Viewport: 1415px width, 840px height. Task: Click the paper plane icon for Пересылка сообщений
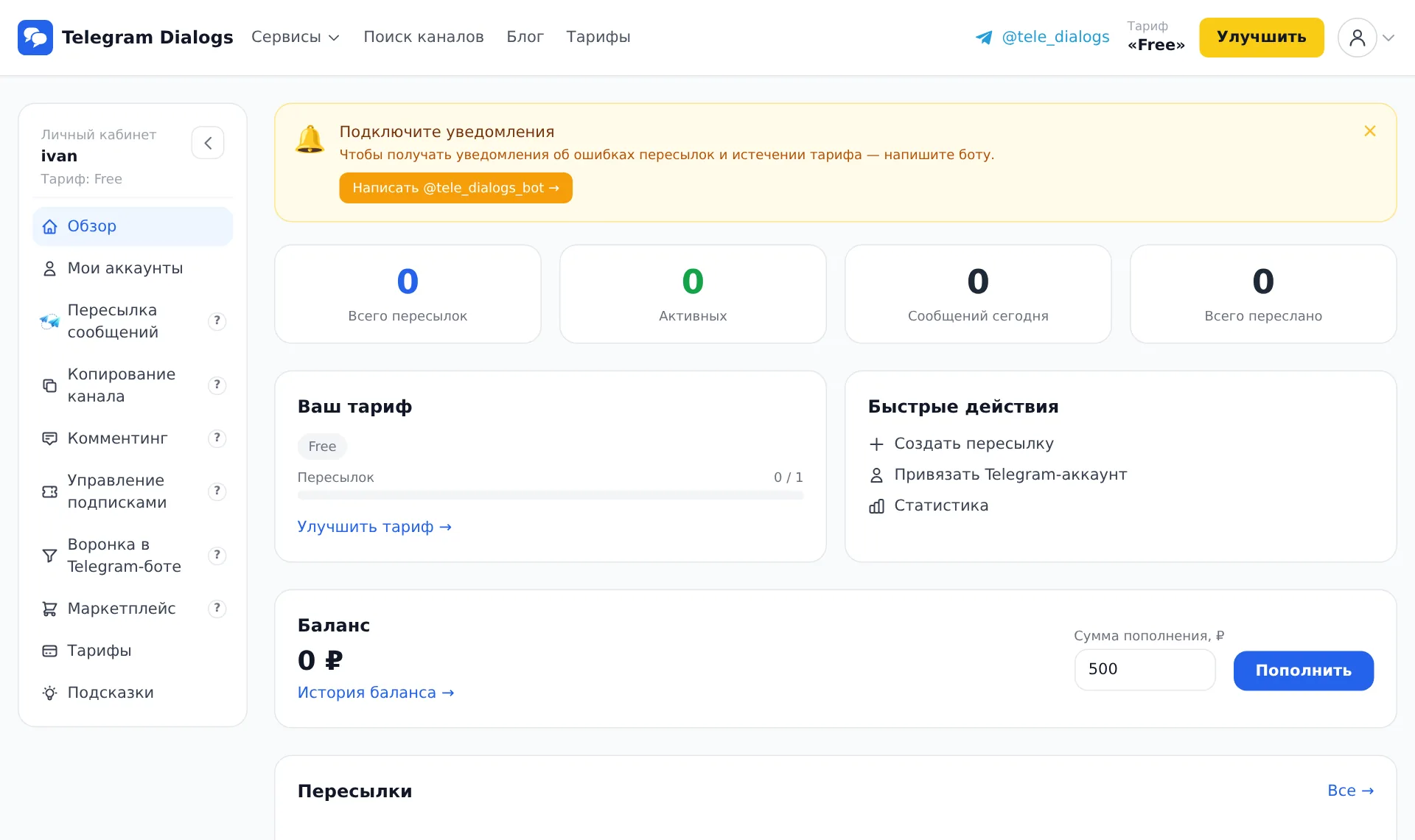49,321
